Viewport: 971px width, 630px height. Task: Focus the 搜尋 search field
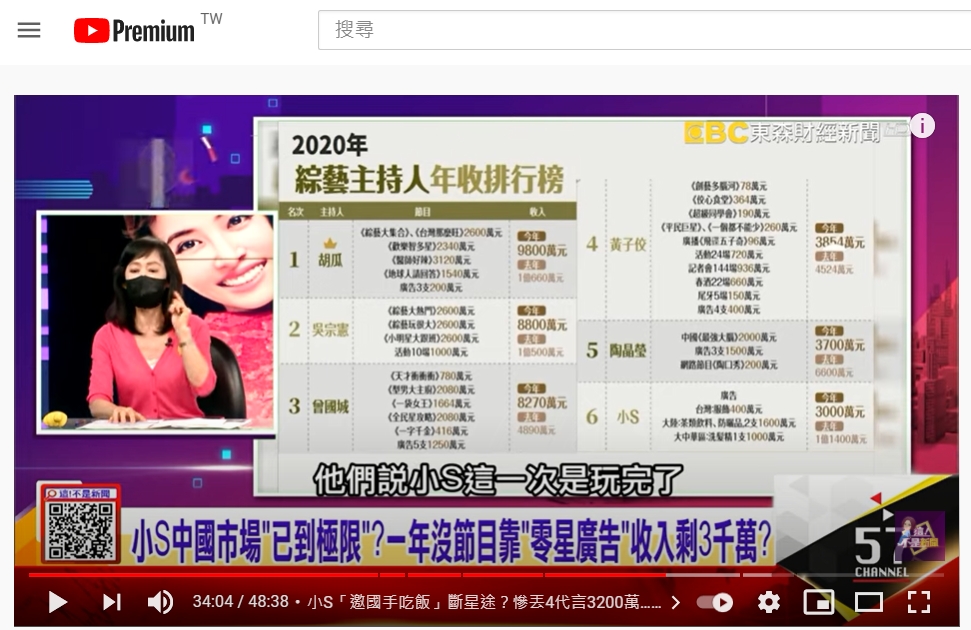644,30
